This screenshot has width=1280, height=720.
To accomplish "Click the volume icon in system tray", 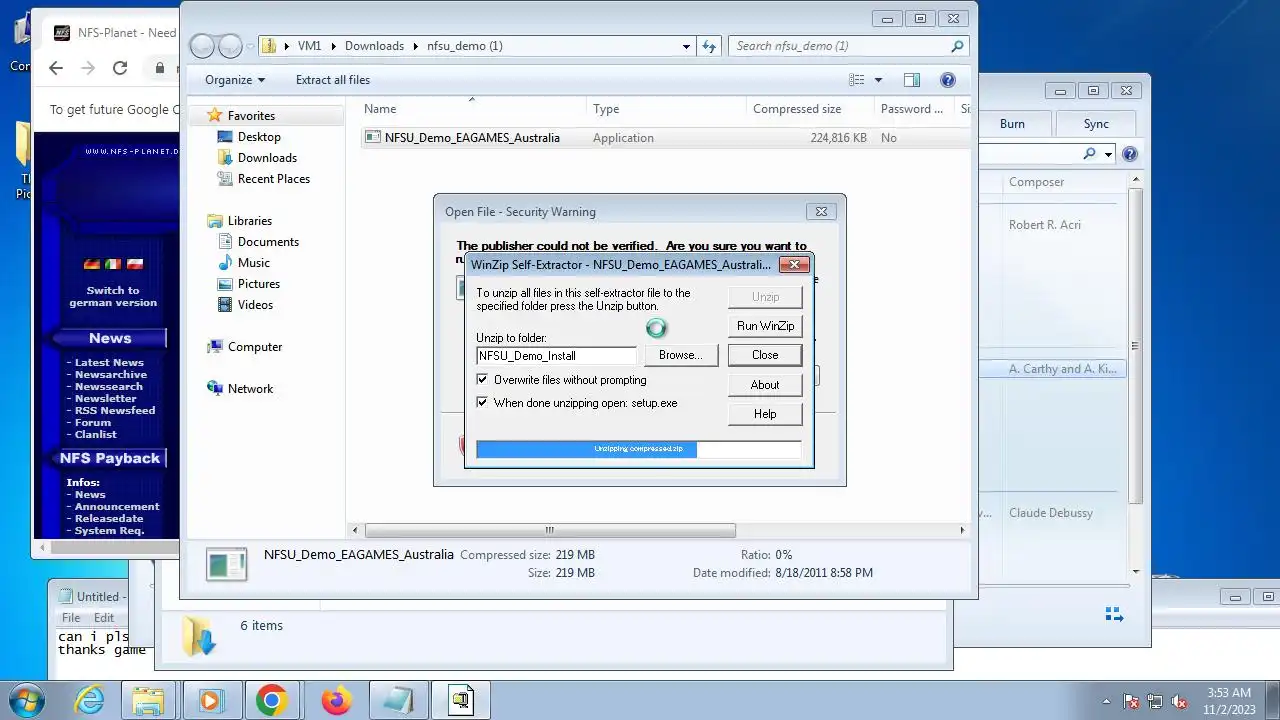I will point(1179,702).
